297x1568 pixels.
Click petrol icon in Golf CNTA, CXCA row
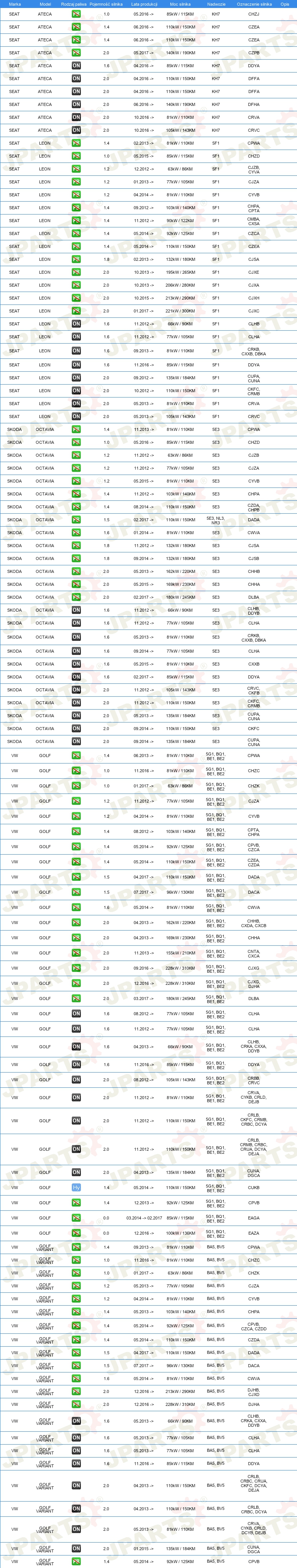click(76, 953)
